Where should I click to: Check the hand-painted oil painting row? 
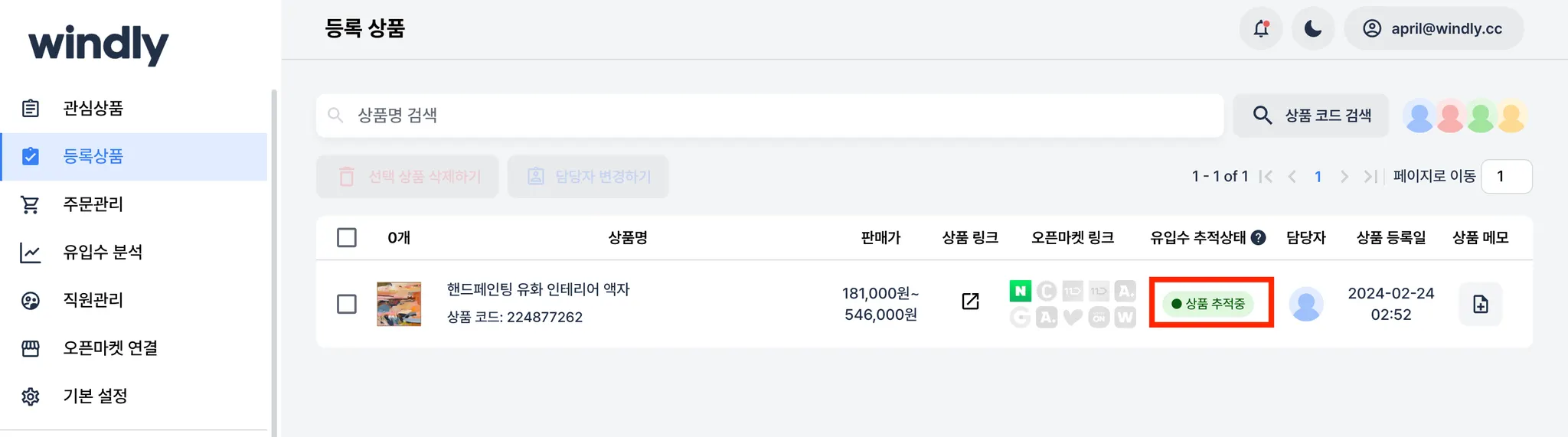(347, 304)
